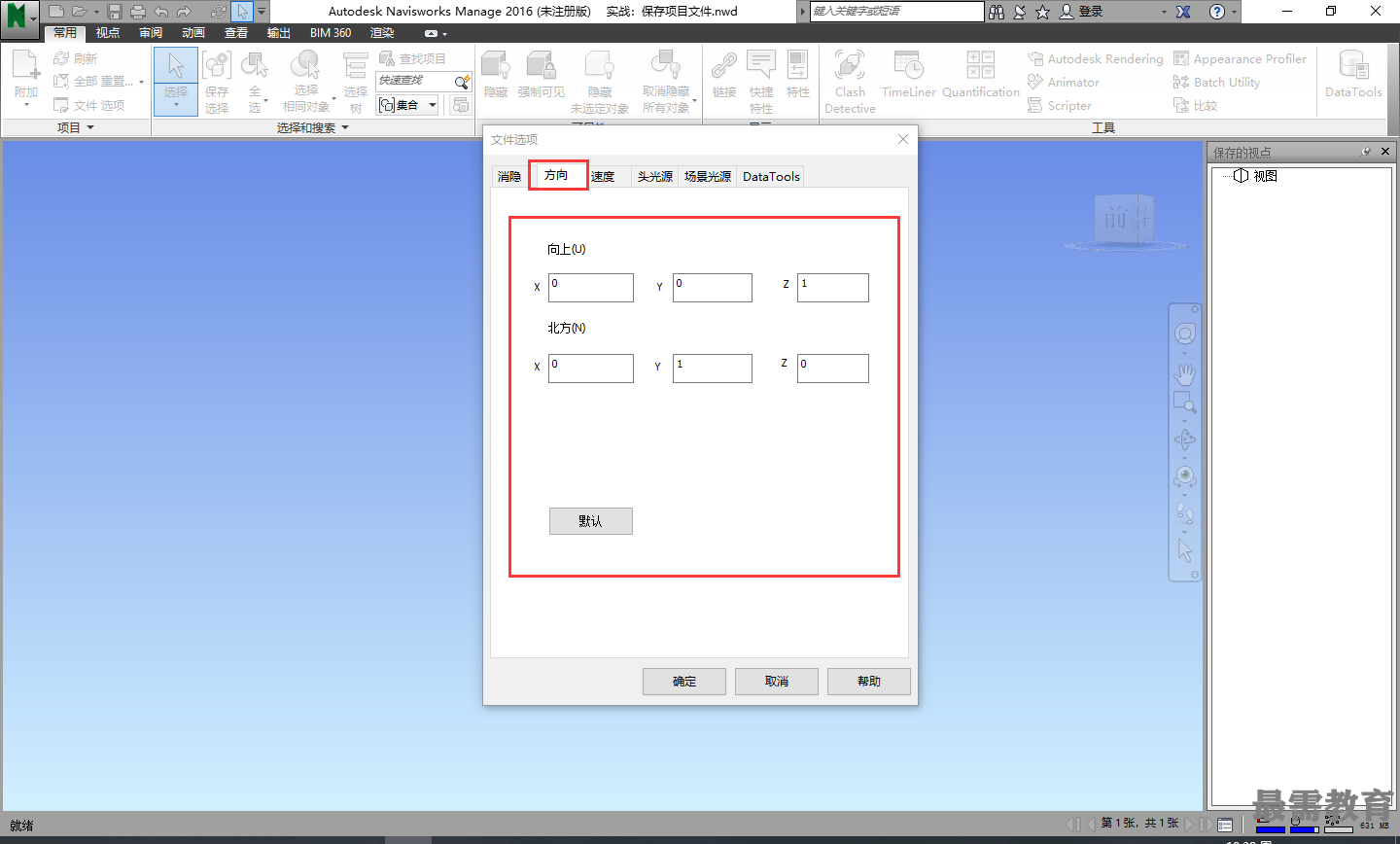The height and width of the screenshot is (844, 1400).
Task: Click the quick find magnifier icon
Action: click(x=463, y=82)
